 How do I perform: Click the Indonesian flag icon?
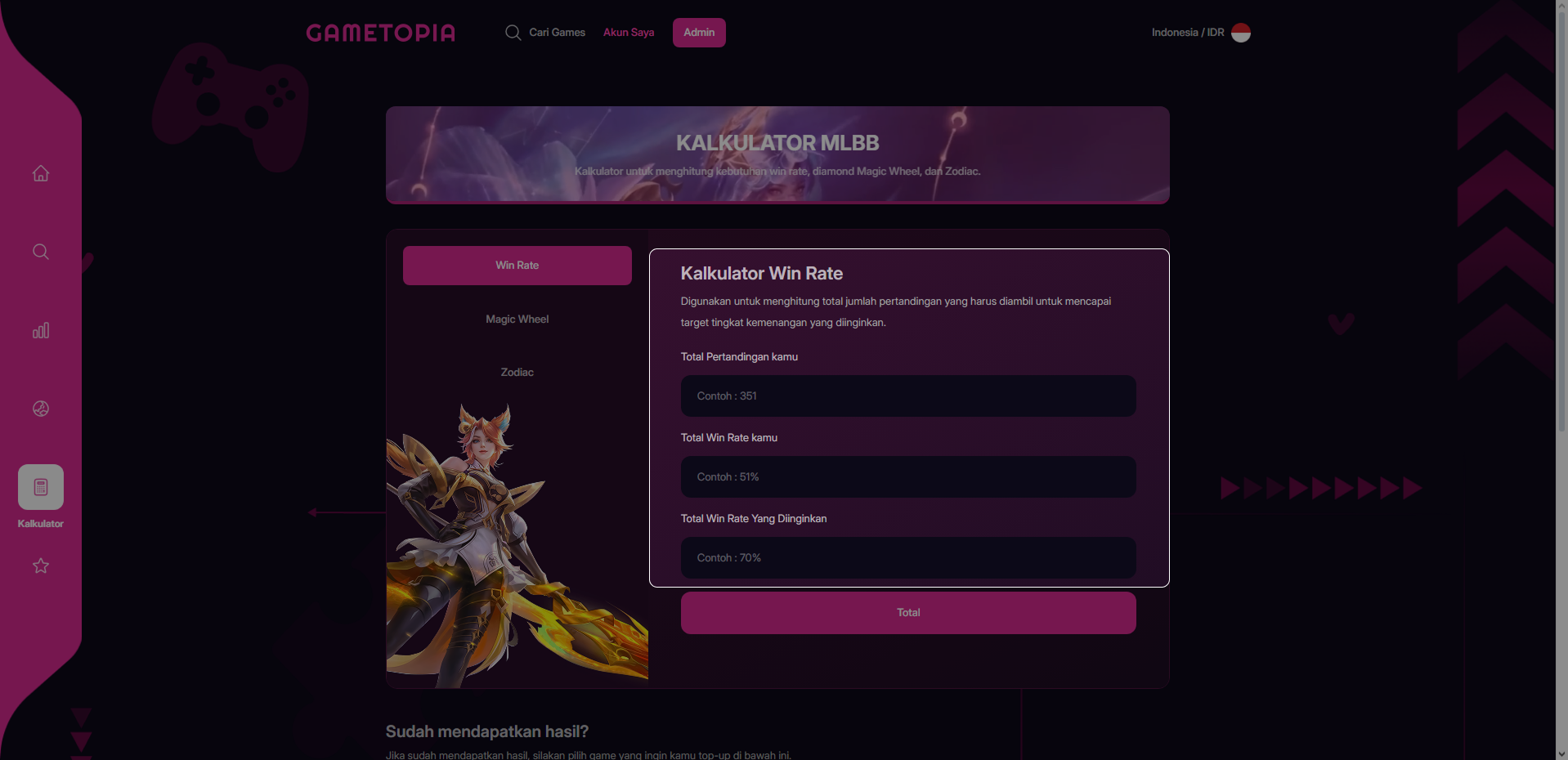[x=1241, y=33]
